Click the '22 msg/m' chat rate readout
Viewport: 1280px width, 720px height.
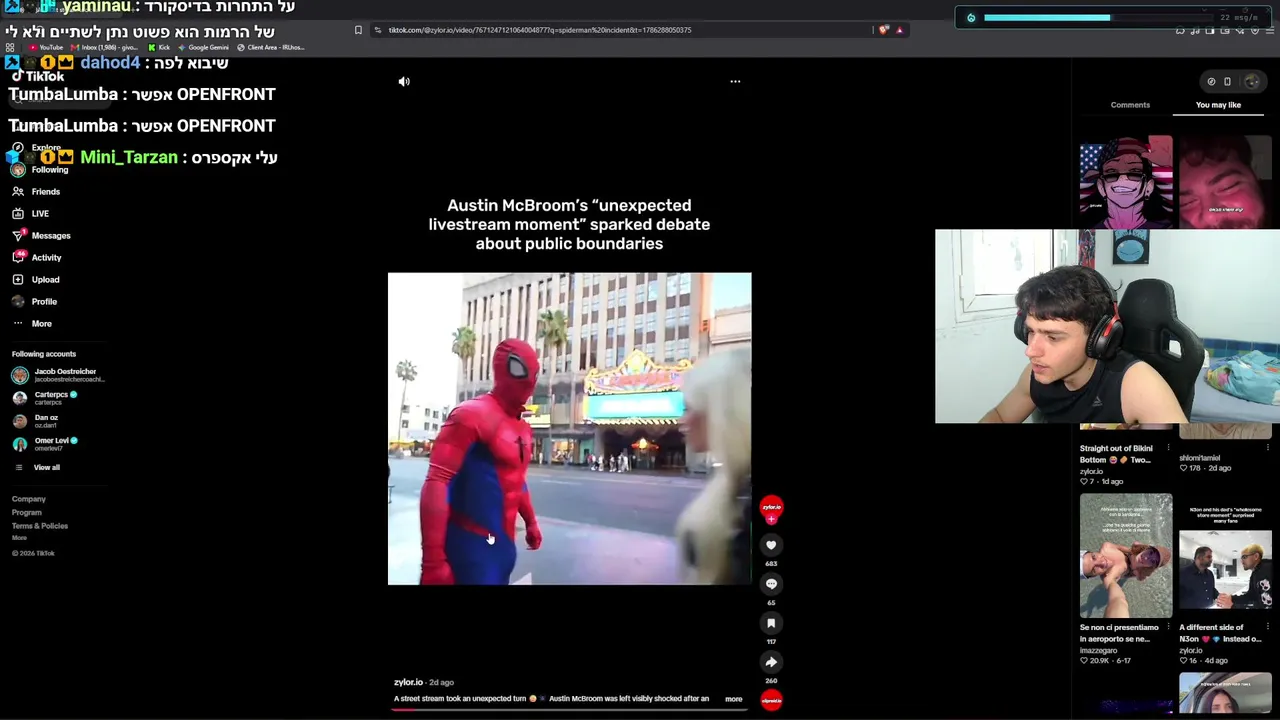1239,18
